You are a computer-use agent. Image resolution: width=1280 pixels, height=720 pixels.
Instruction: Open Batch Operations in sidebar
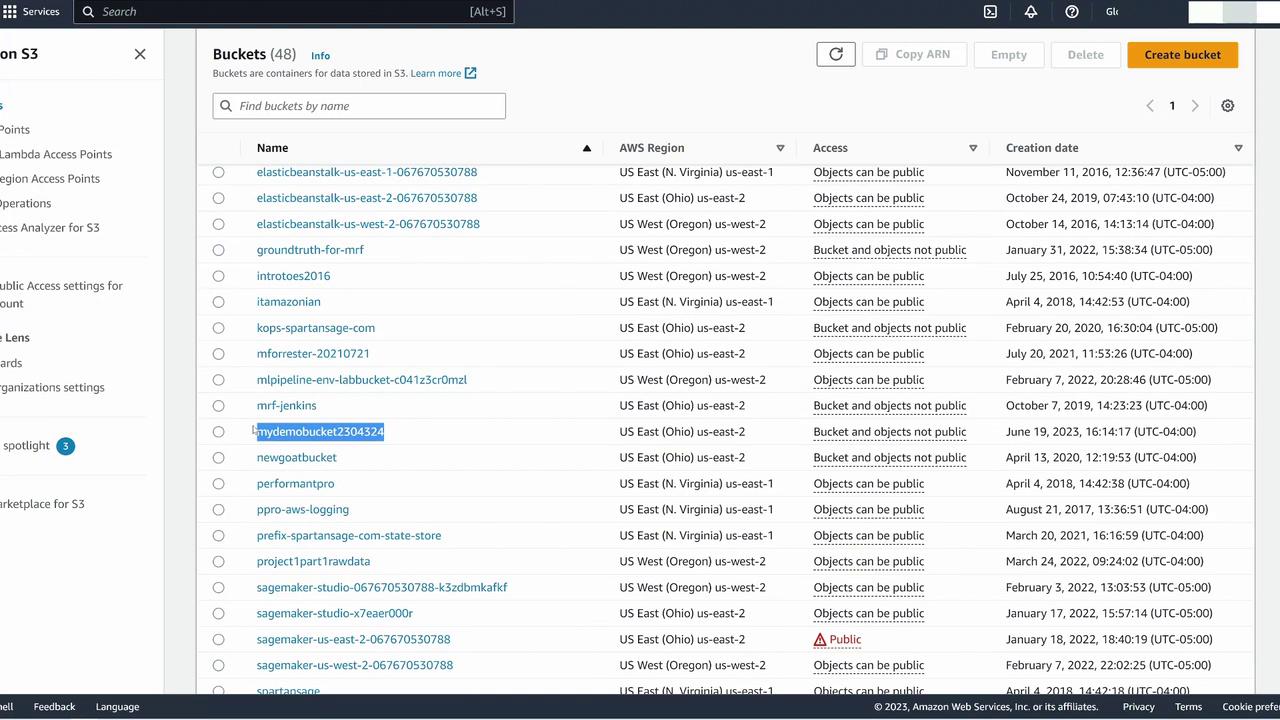click(x=26, y=203)
